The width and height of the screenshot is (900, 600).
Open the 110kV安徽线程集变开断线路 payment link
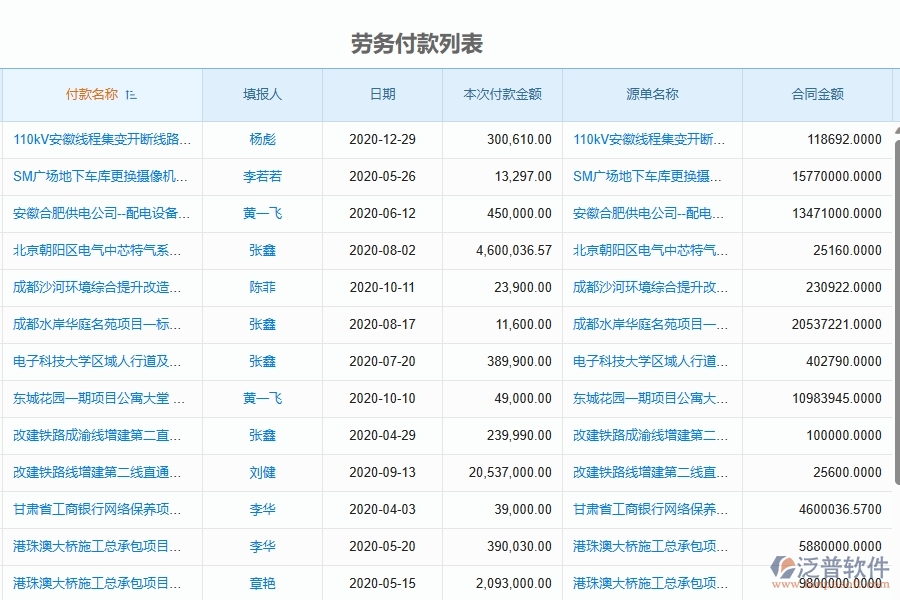pos(100,140)
